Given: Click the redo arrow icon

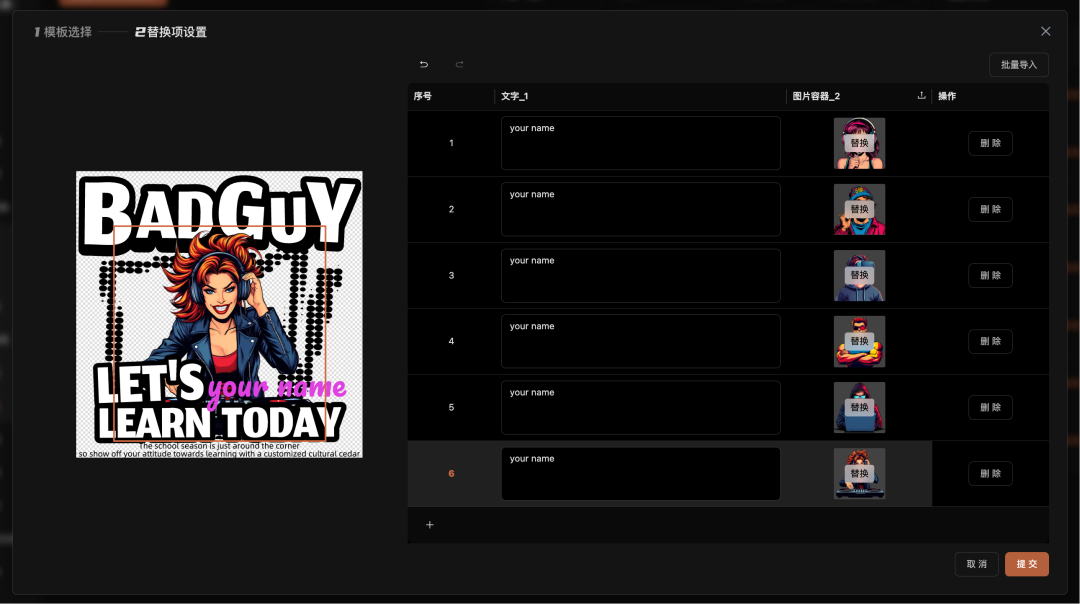Looking at the screenshot, I should [x=460, y=65].
